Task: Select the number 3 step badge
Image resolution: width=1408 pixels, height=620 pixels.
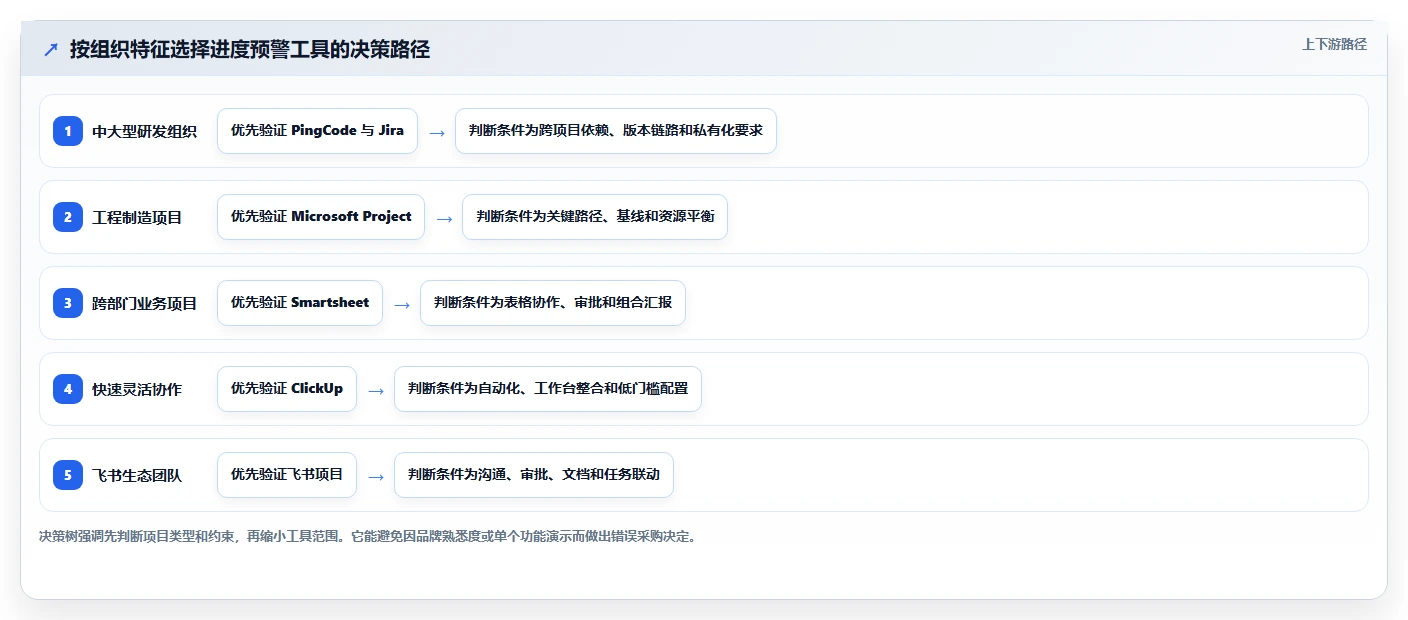Action: point(68,303)
